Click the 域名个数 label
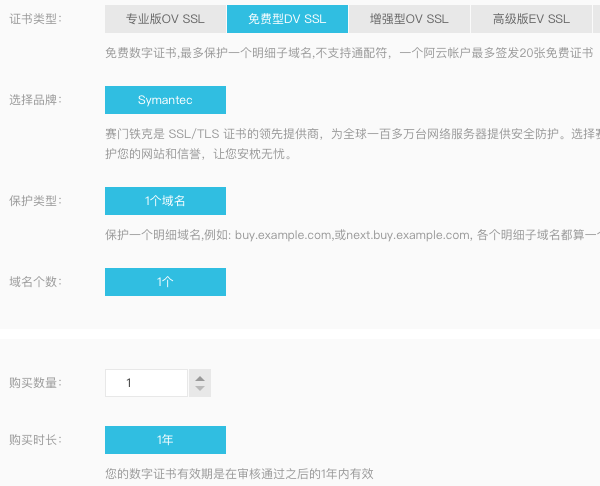Viewport: 600px width, 486px height. point(35,282)
